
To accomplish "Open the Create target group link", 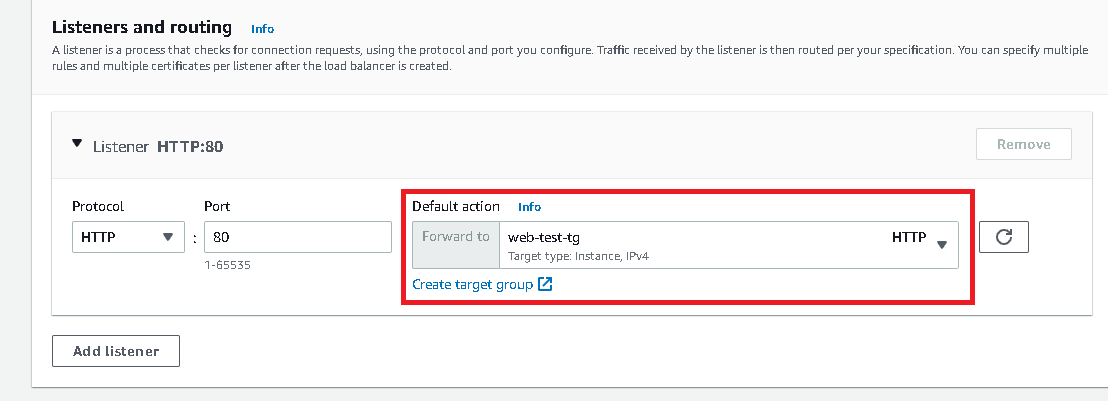I will point(472,285).
